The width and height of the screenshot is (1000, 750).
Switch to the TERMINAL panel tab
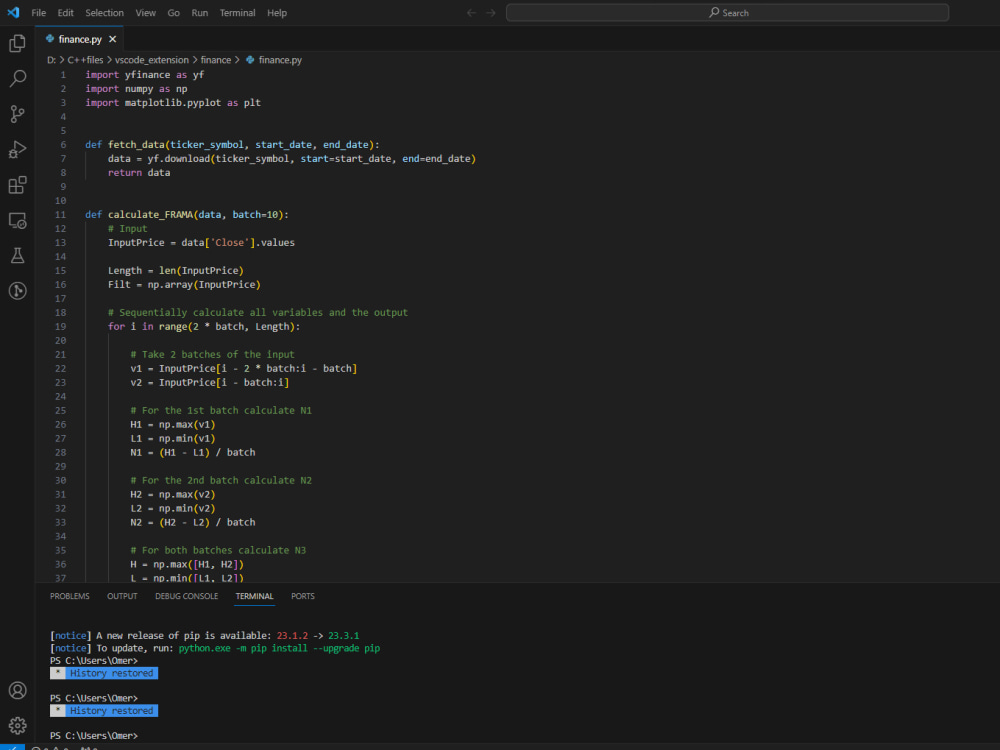254,595
